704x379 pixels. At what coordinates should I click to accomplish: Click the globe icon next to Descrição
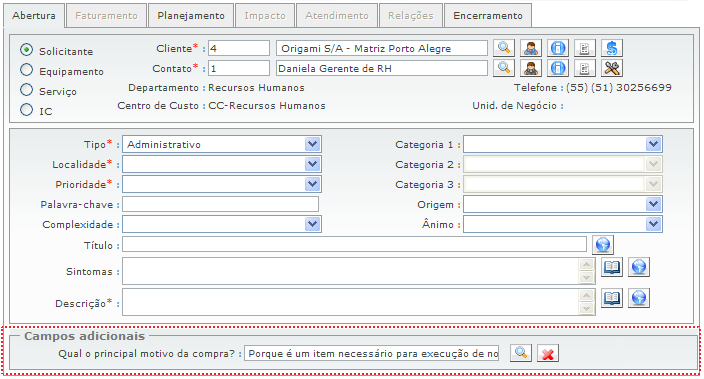639,298
